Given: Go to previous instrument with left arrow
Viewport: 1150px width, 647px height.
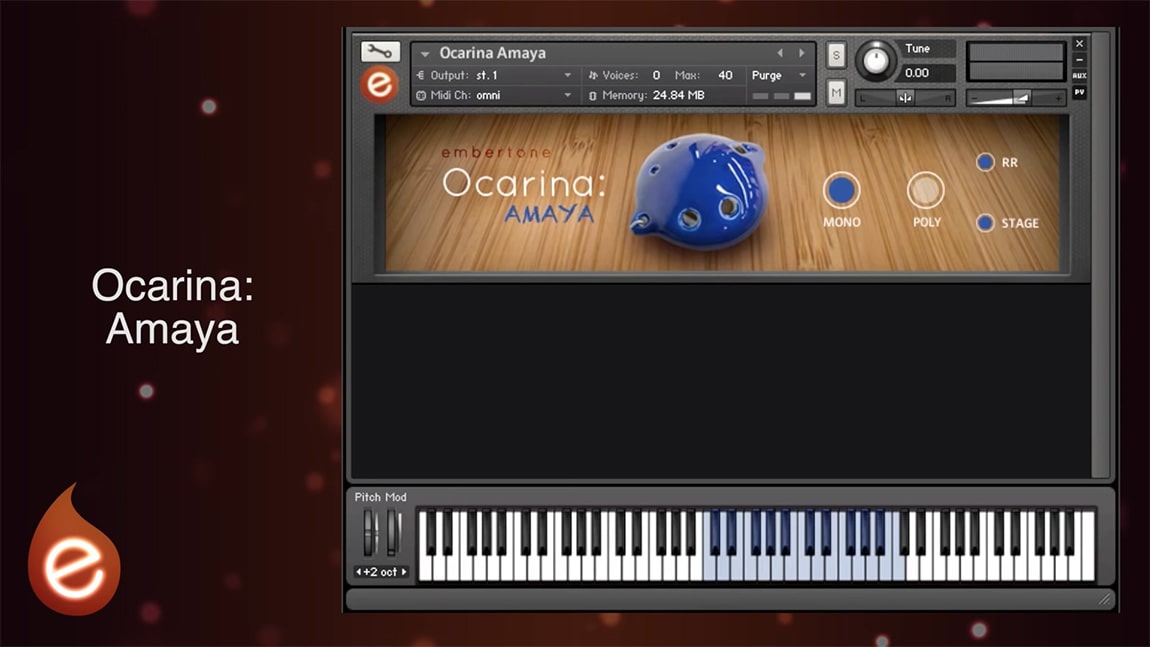Looking at the screenshot, I should click(780, 53).
